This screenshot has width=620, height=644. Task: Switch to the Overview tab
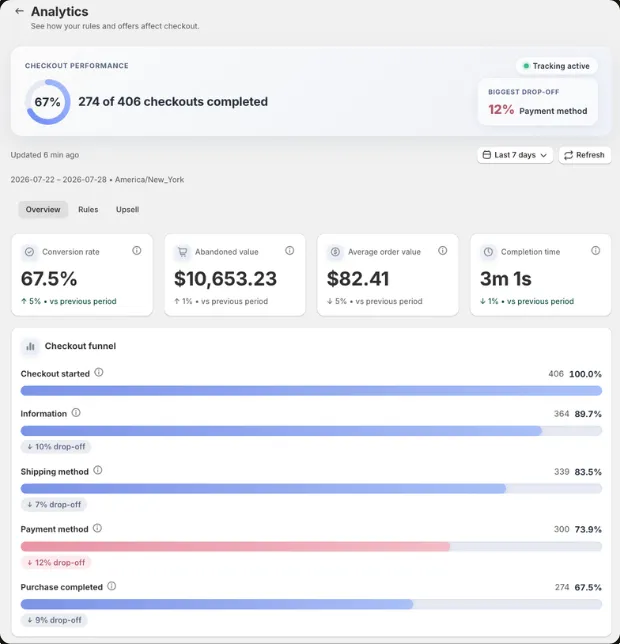pos(43,209)
